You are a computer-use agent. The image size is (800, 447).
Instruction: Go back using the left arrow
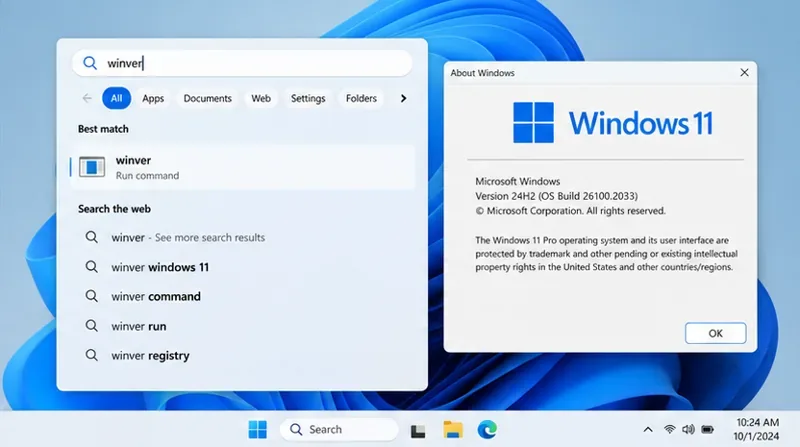coord(87,98)
